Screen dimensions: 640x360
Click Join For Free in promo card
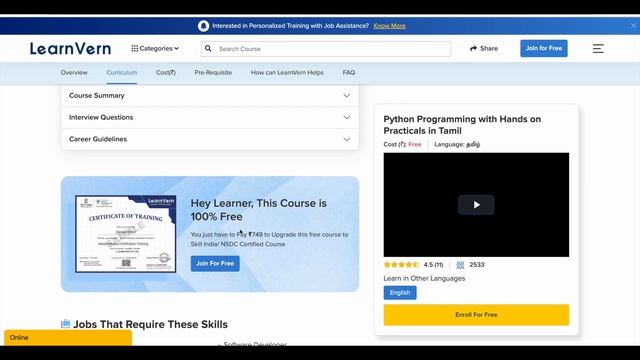215,263
